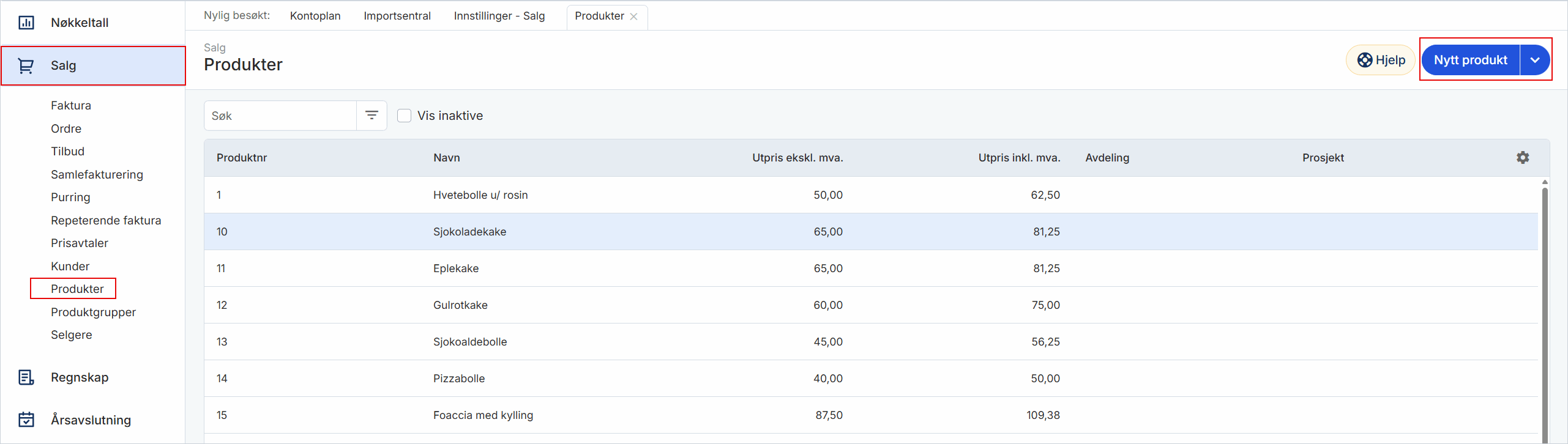Go to Innstillinger - Salg tab

pos(499,16)
